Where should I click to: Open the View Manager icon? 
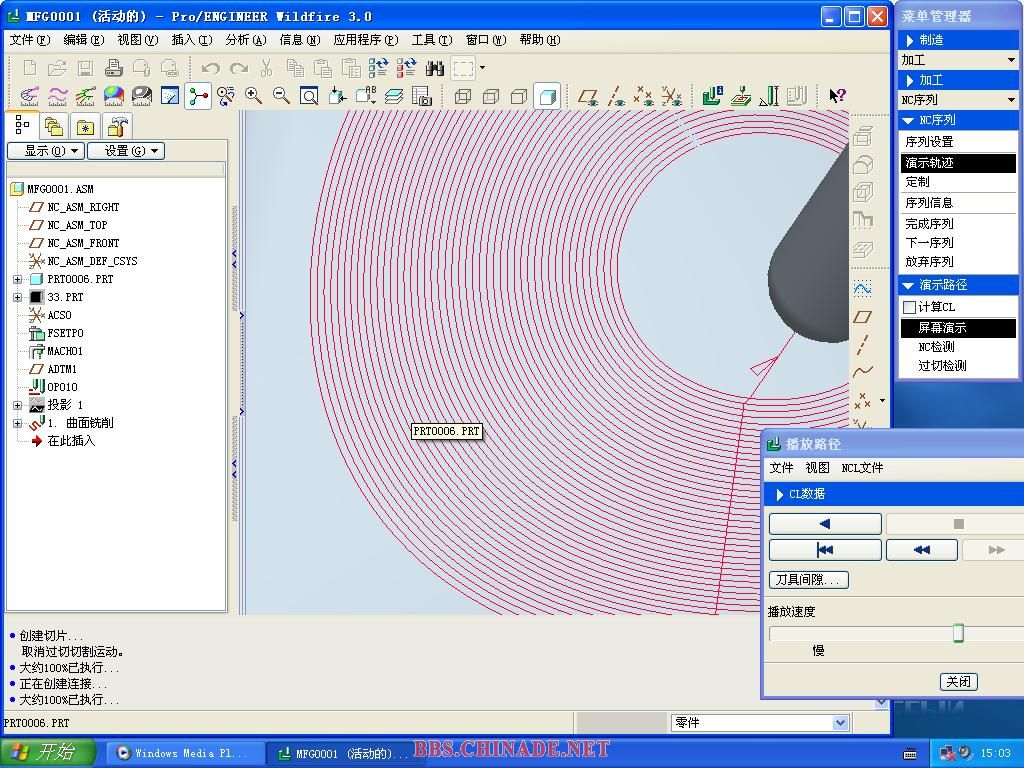point(422,96)
